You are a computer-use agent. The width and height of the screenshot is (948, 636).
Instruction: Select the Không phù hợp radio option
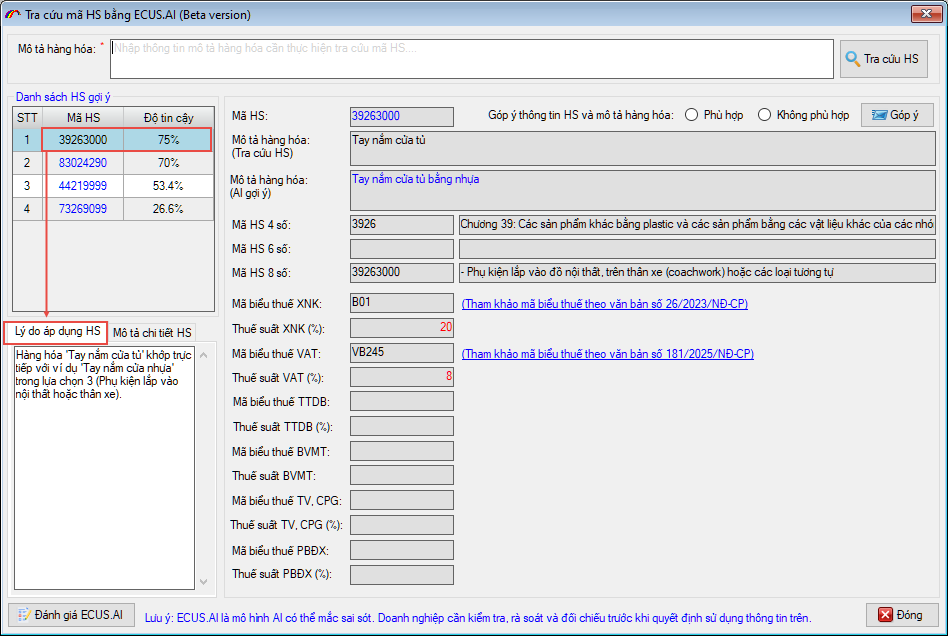[x=765, y=115]
